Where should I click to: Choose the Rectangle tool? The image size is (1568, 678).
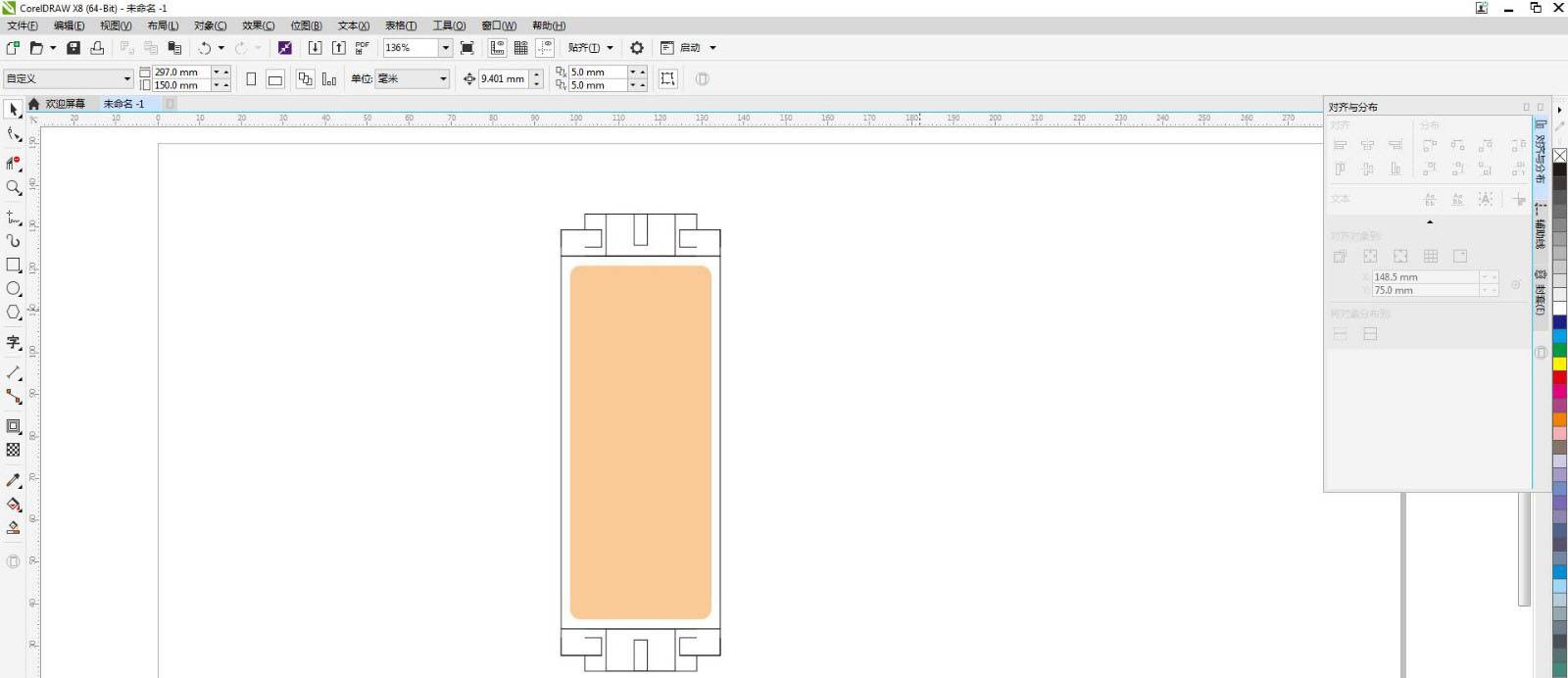click(x=14, y=265)
